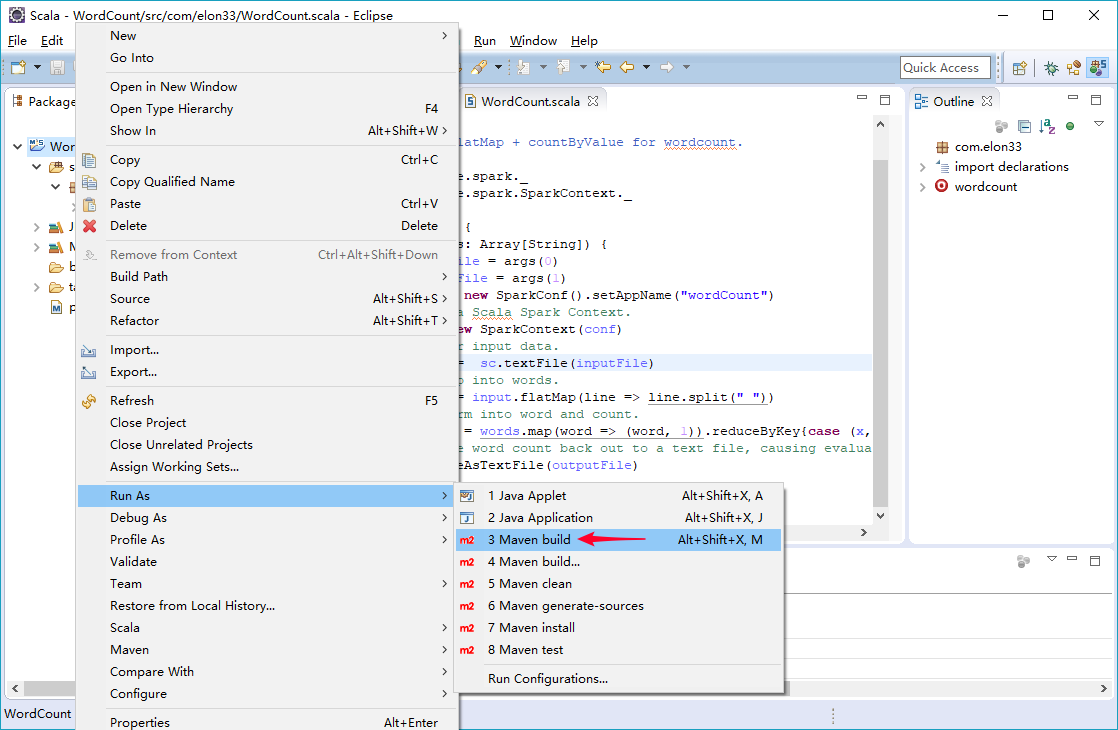Close the Outline view tab
This screenshot has height=730, width=1118.
pos(987,101)
